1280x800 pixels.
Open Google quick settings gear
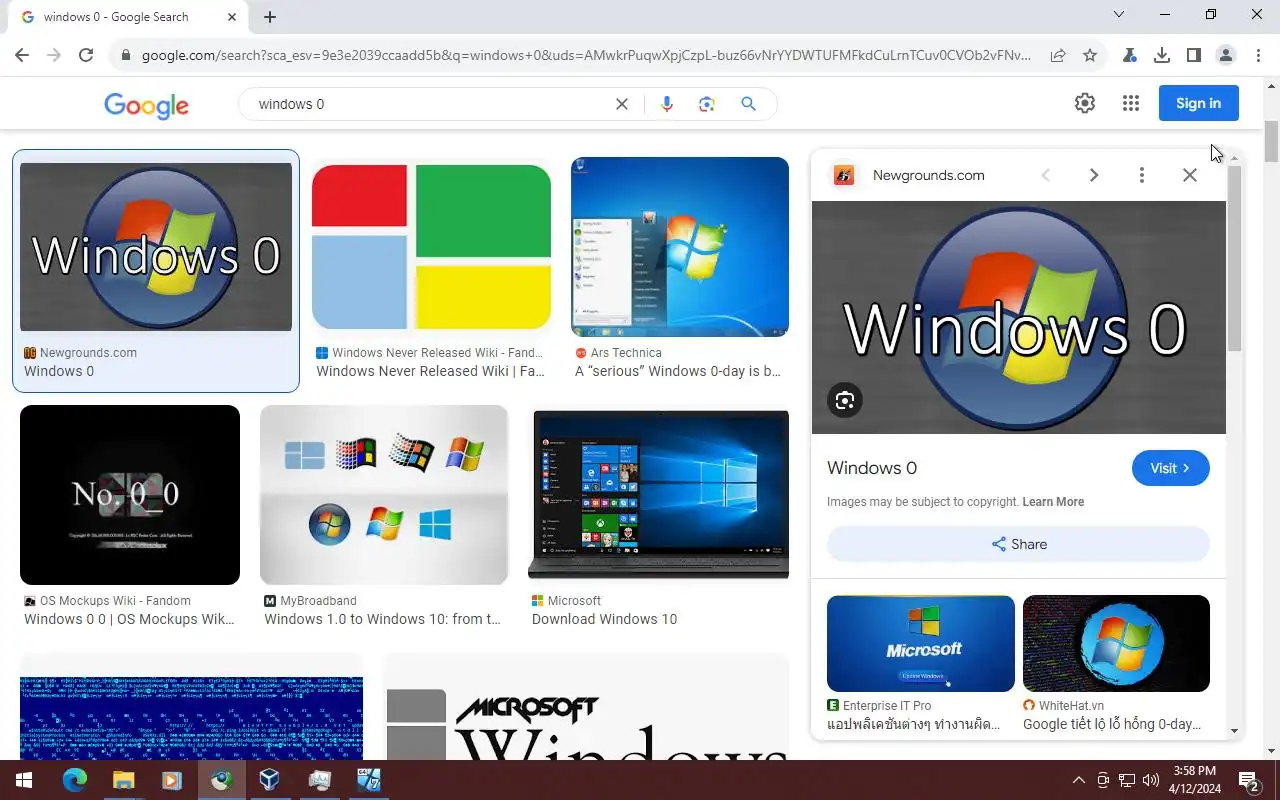1085,103
